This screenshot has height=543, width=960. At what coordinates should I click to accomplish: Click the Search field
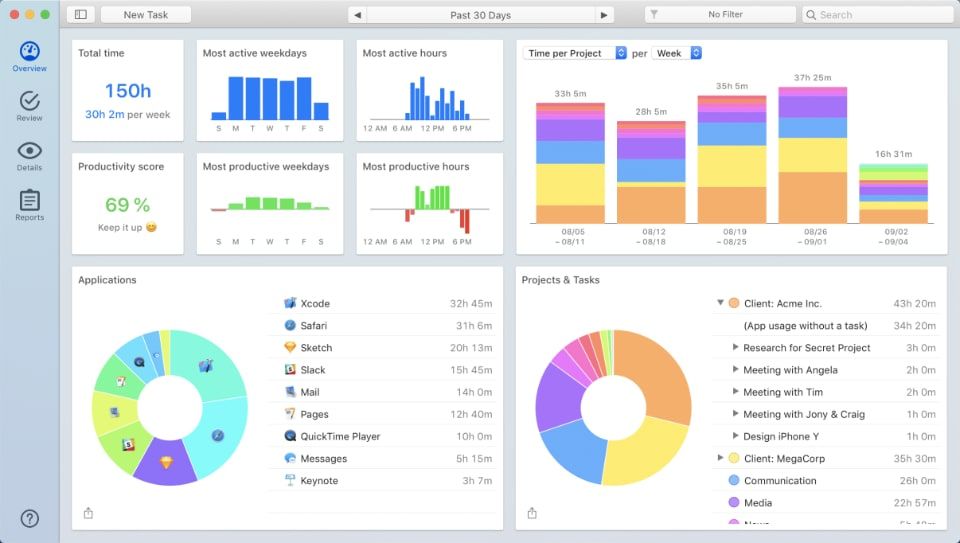(877, 15)
